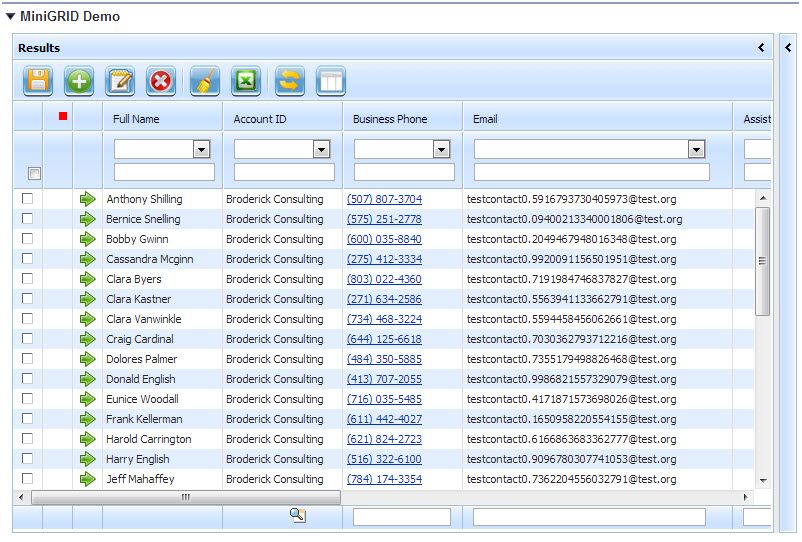
Task: Click phone link (507) 807-3704
Action: [x=384, y=199]
